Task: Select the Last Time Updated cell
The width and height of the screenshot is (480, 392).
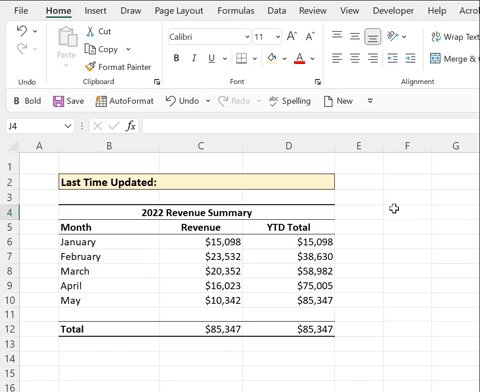Action: coord(196,182)
